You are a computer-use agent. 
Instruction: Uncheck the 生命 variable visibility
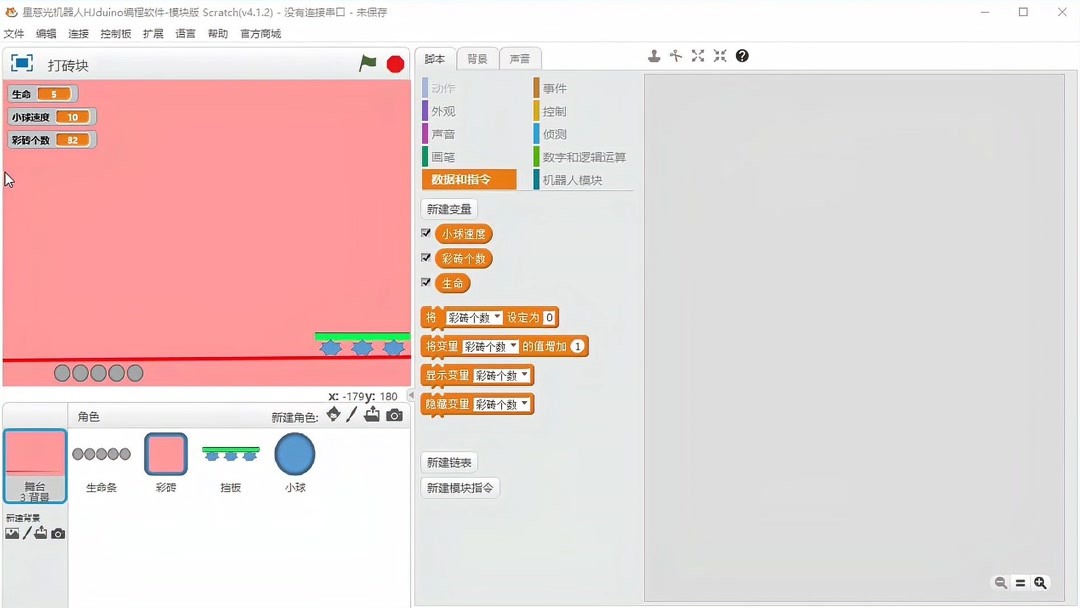click(x=427, y=283)
